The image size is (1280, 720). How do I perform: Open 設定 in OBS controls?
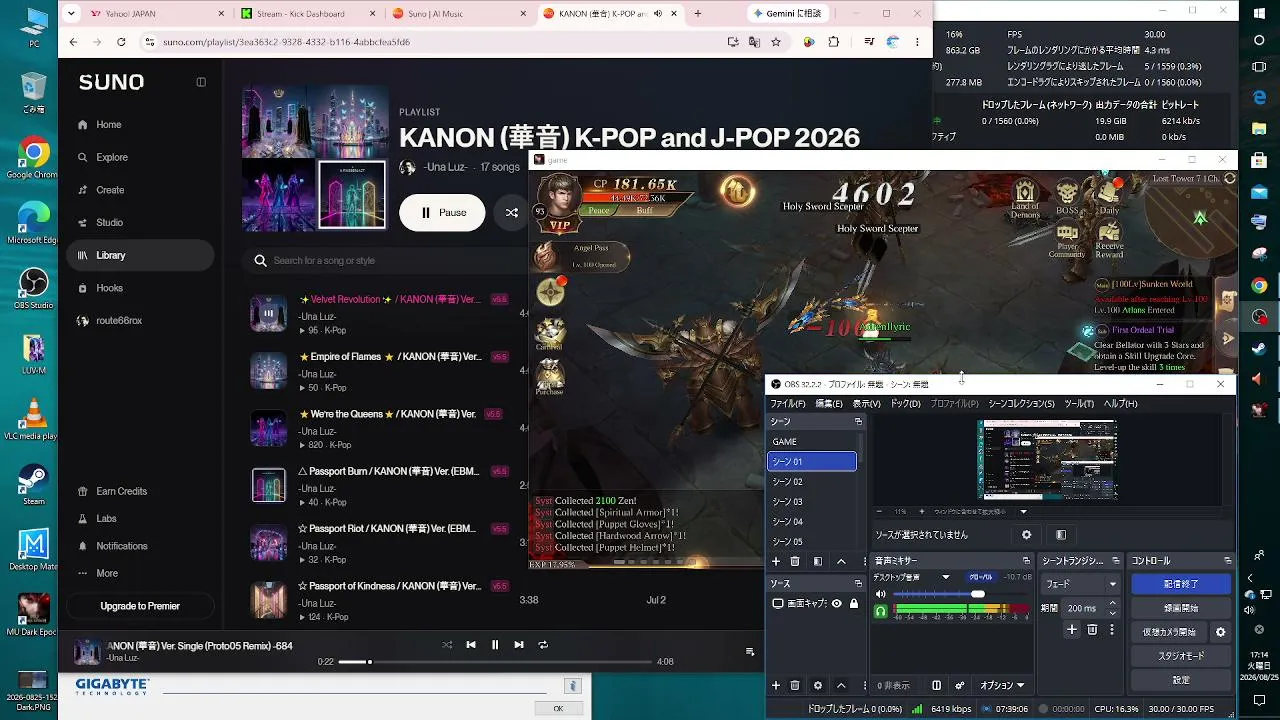[x=1181, y=680]
